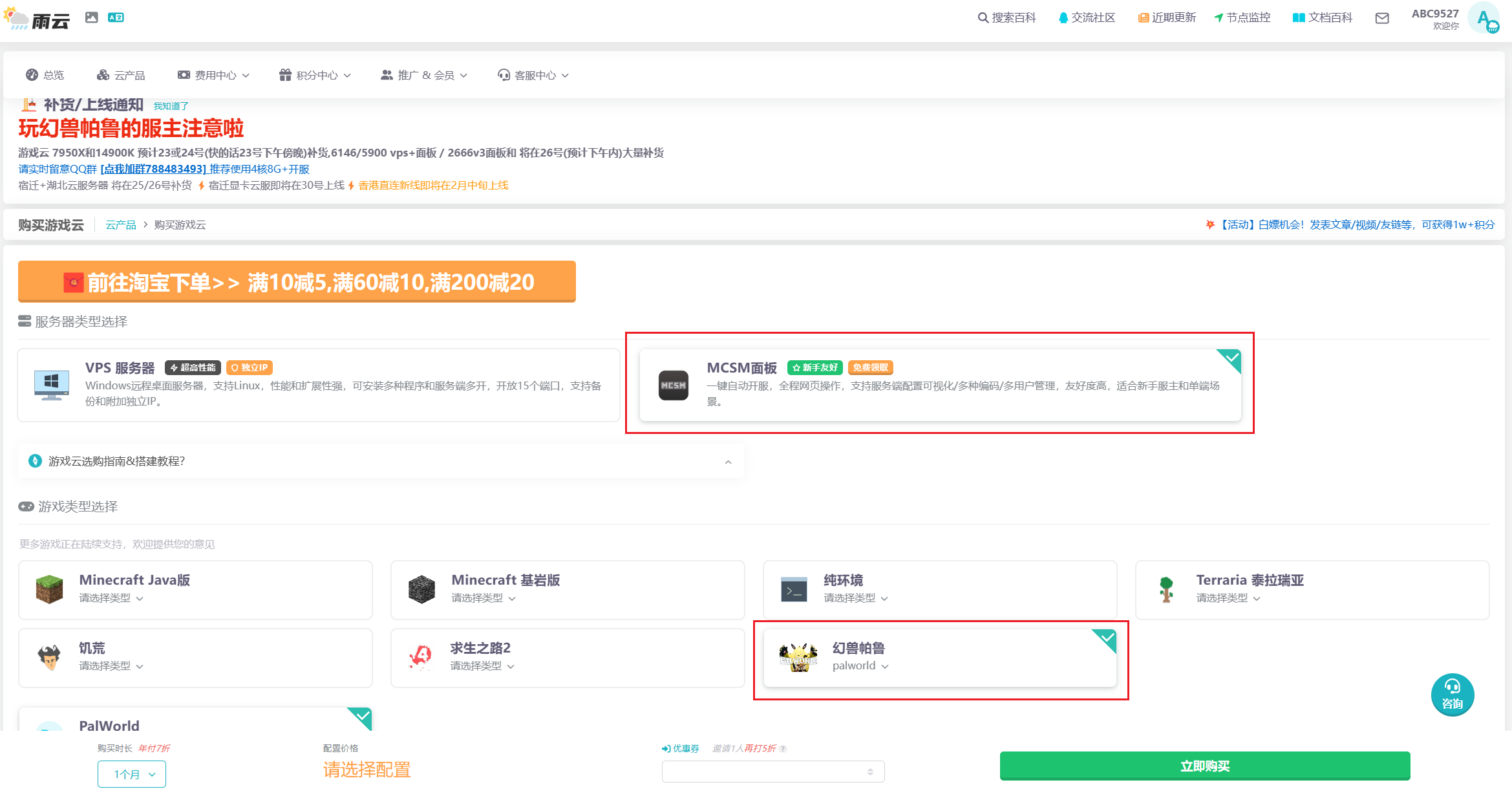Screen dimensions: 1512x789
Task: Click the 饥荒 character icon
Action: pyautogui.click(x=50, y=657)
